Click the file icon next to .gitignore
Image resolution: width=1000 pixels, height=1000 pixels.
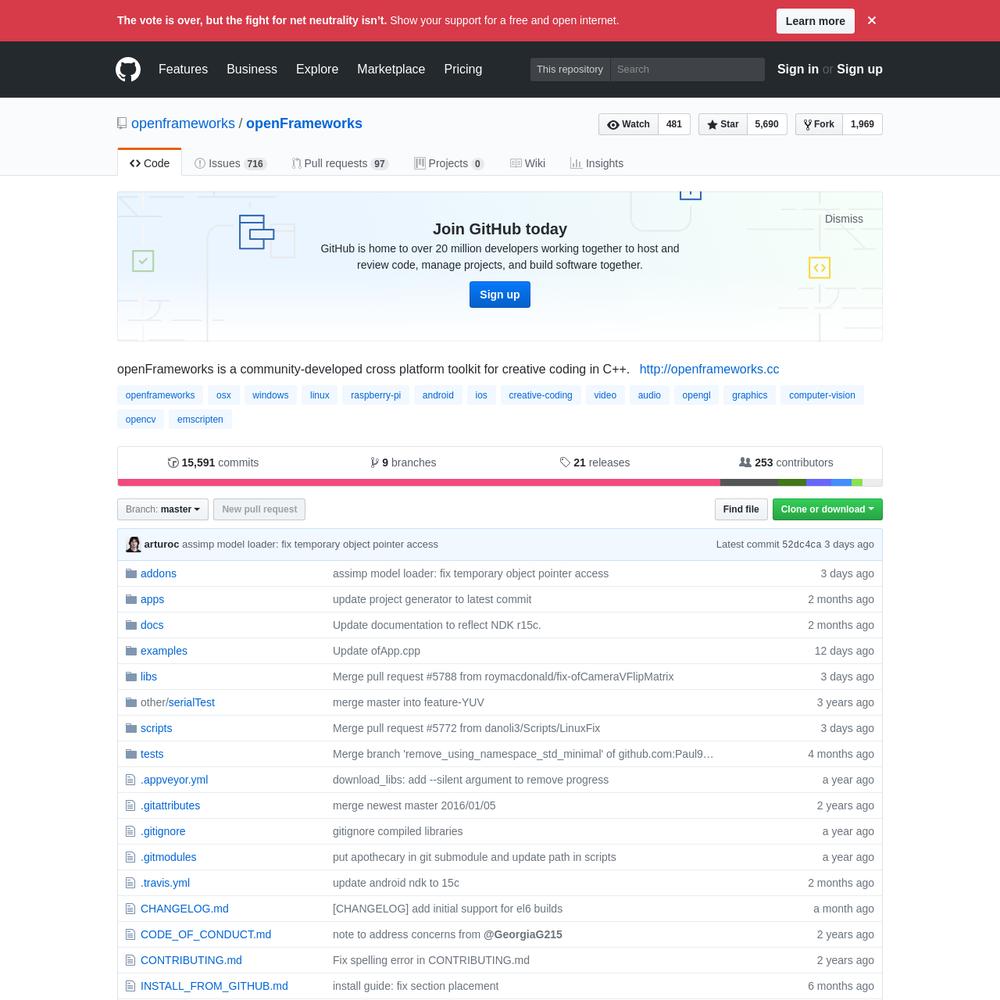(x=130, y=831)
